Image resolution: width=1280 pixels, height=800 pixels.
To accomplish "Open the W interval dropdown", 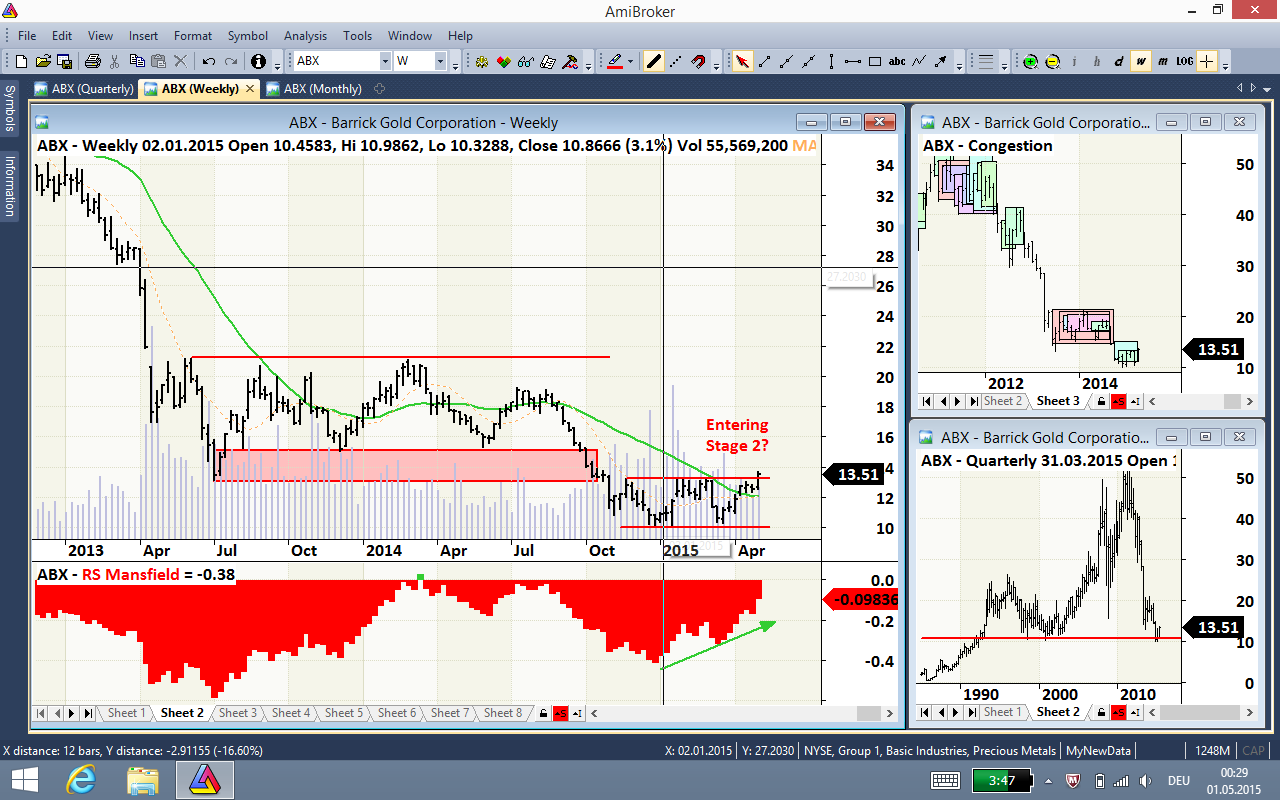I will (420, 61).
